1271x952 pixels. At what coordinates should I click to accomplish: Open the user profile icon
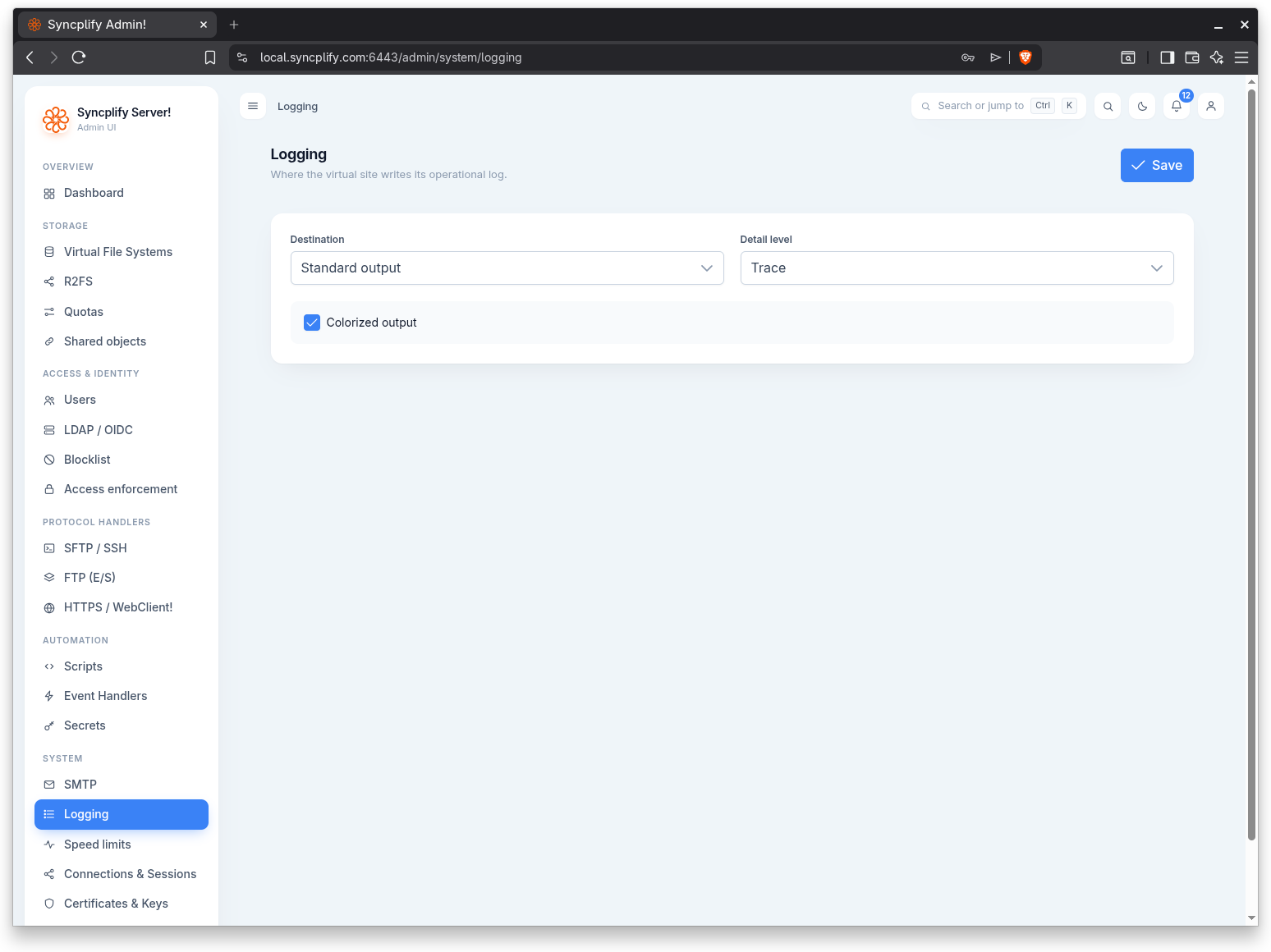(x=1211, y=106)
